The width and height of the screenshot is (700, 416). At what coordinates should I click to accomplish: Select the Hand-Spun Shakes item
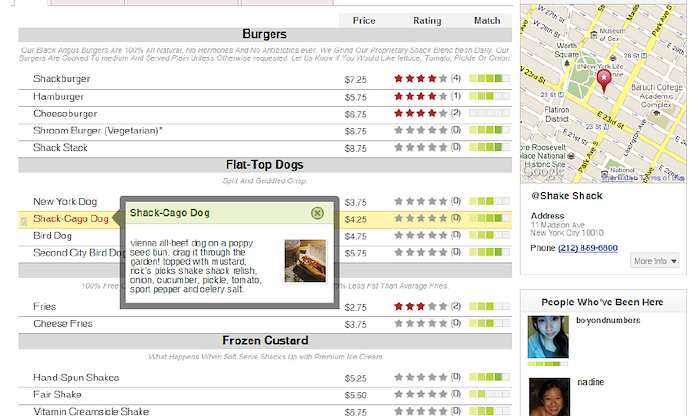click(x=76, y=378)
